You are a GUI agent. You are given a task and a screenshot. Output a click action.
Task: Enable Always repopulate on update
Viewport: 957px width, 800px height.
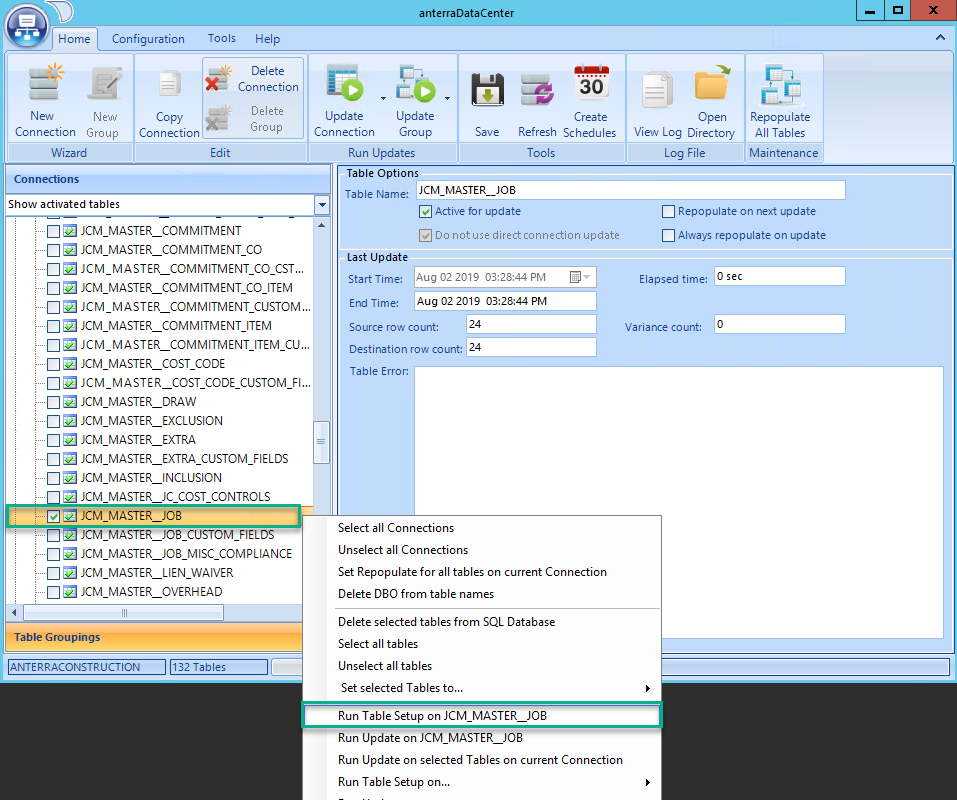(668, 236)
